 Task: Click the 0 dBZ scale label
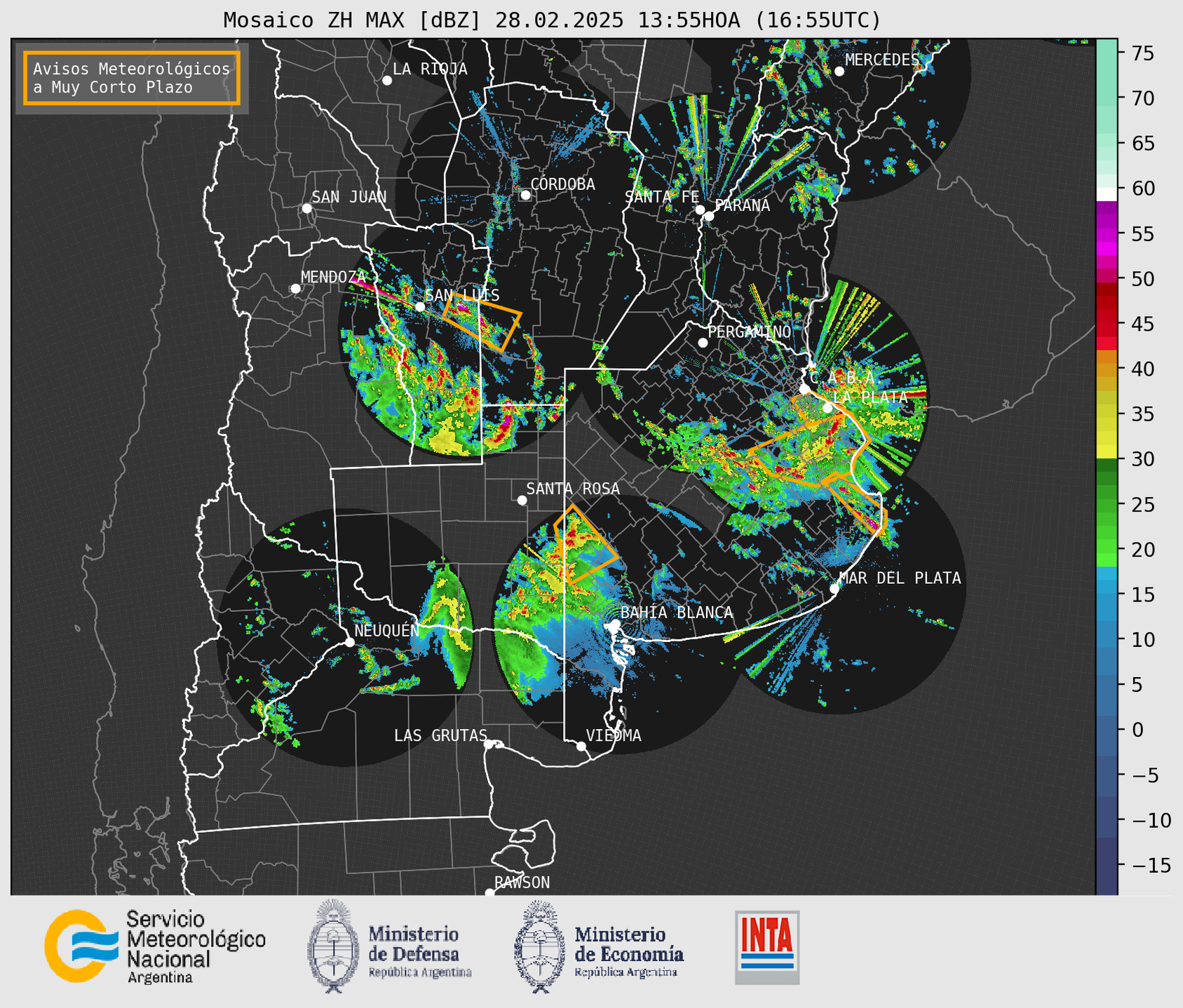coord(1137,730)
